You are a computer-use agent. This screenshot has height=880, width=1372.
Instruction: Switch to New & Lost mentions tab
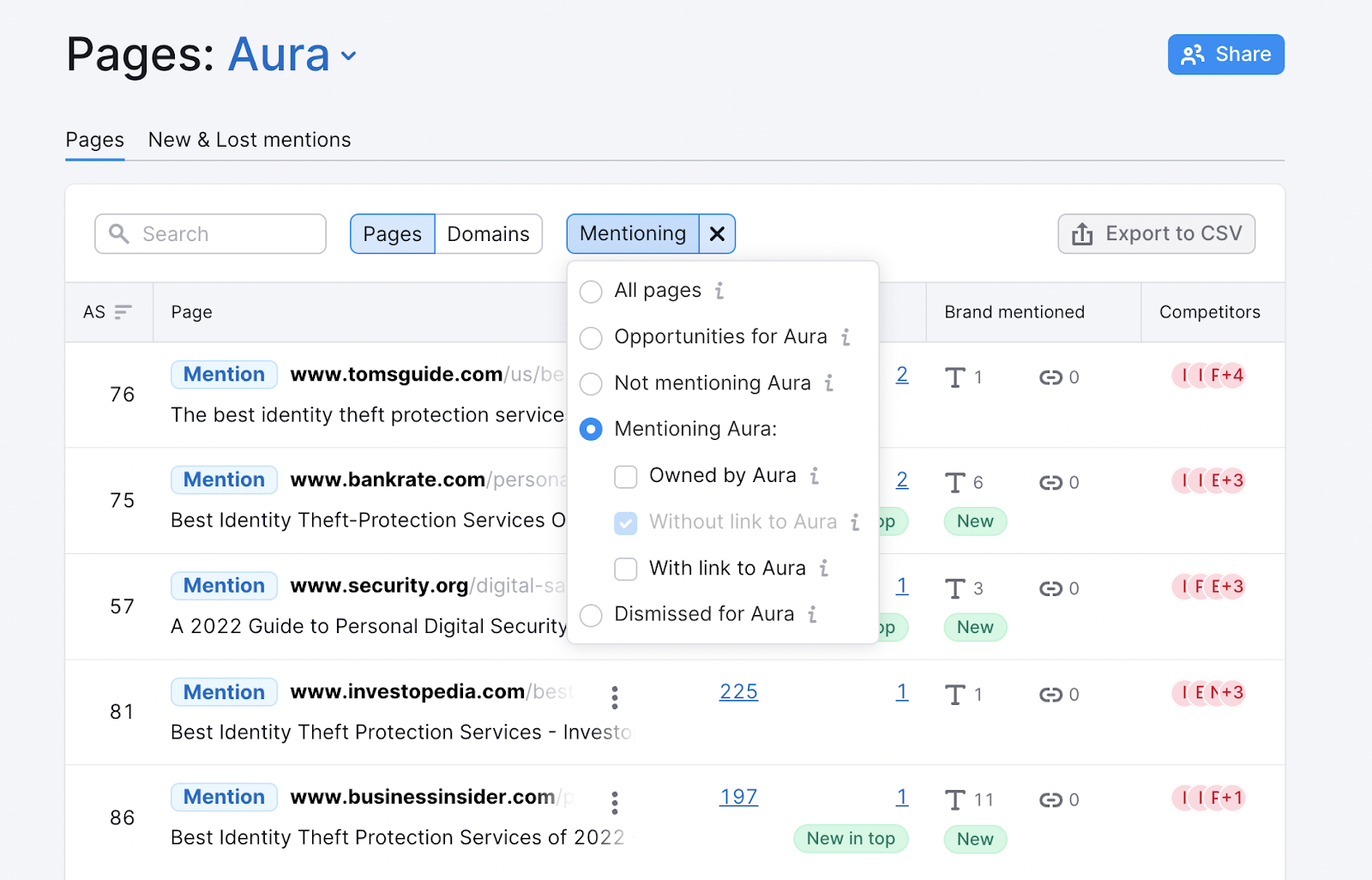tap(250, 140)
